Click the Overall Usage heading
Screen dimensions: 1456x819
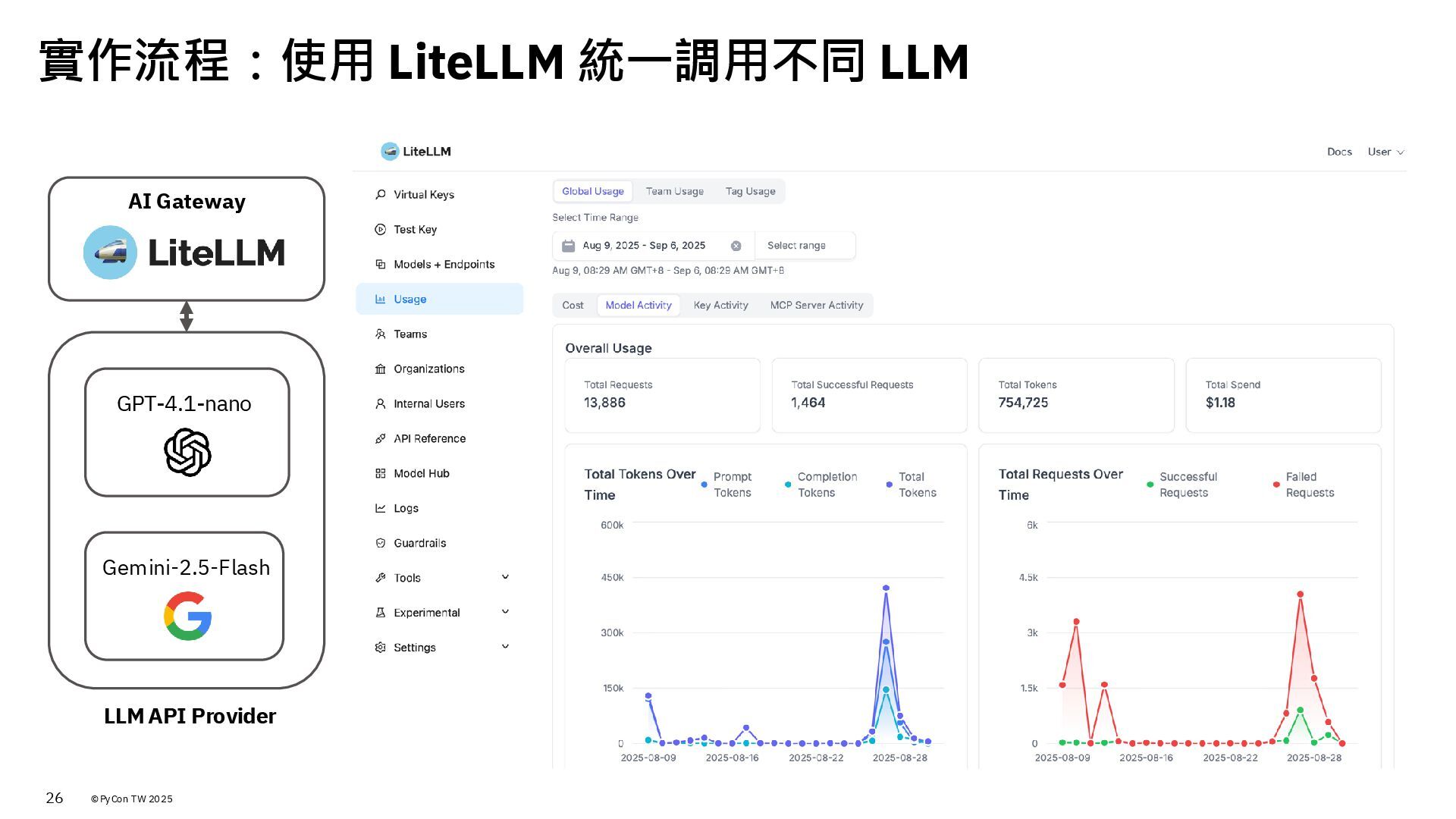608,348
